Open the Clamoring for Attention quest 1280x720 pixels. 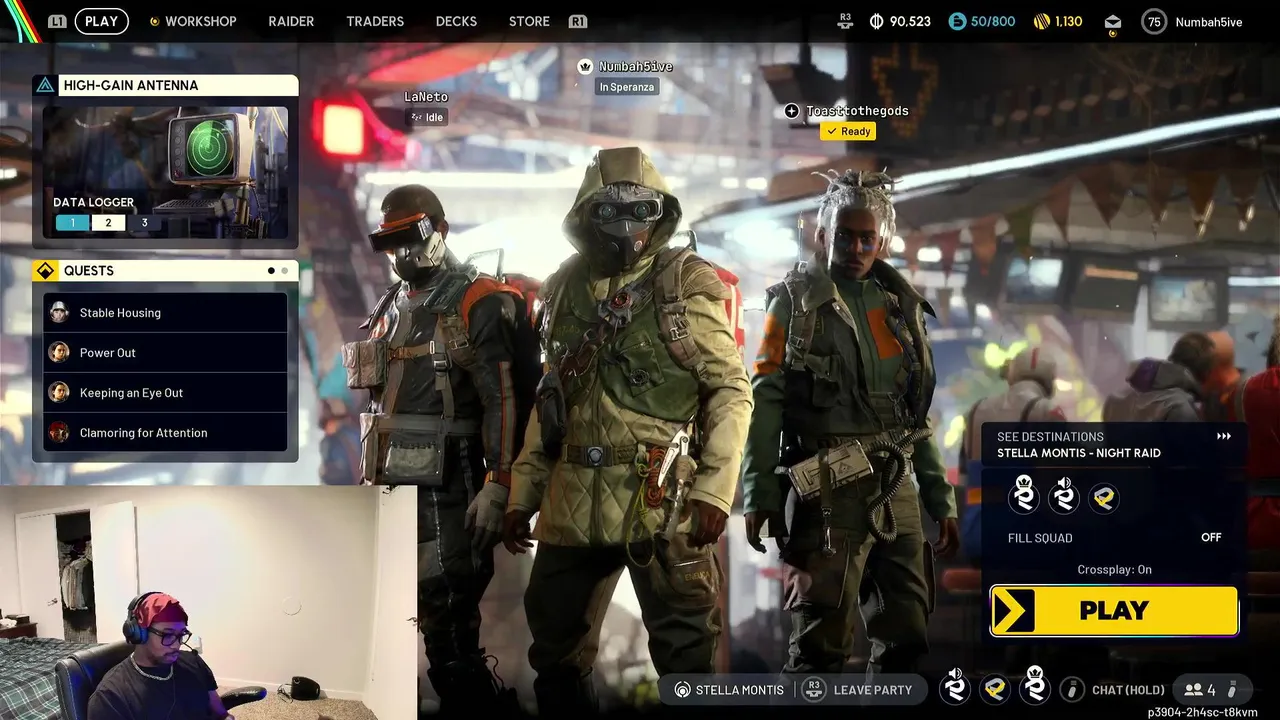[x=165, y=432]
